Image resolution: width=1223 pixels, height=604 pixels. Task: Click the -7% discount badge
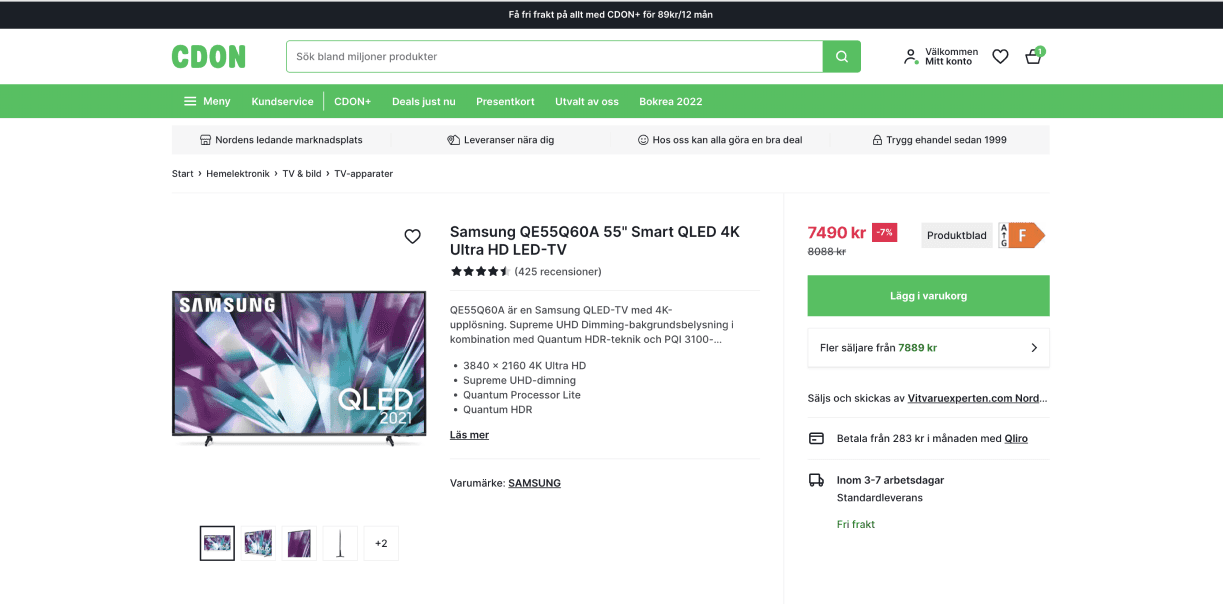[884, 232]
